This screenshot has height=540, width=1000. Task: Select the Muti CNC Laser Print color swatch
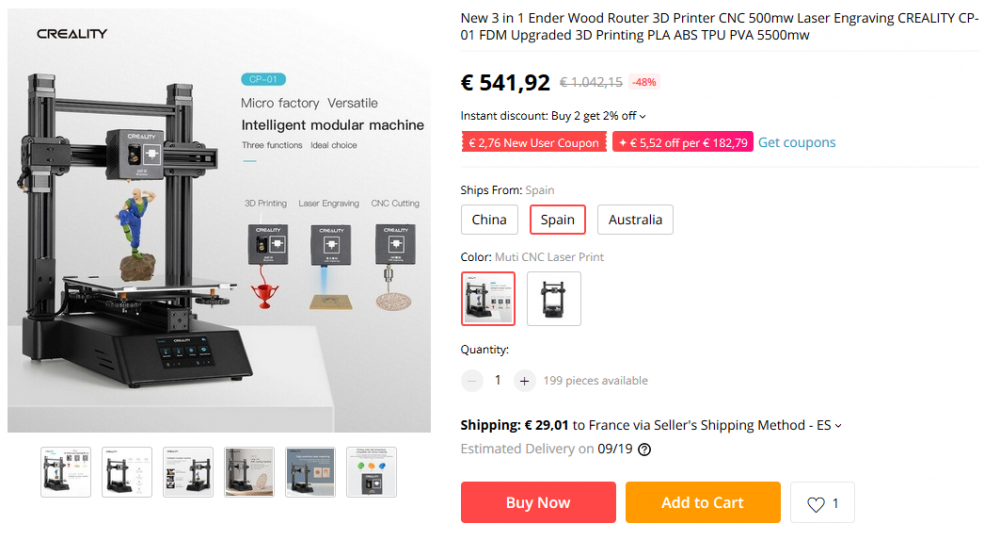click(x=488, y=298)
